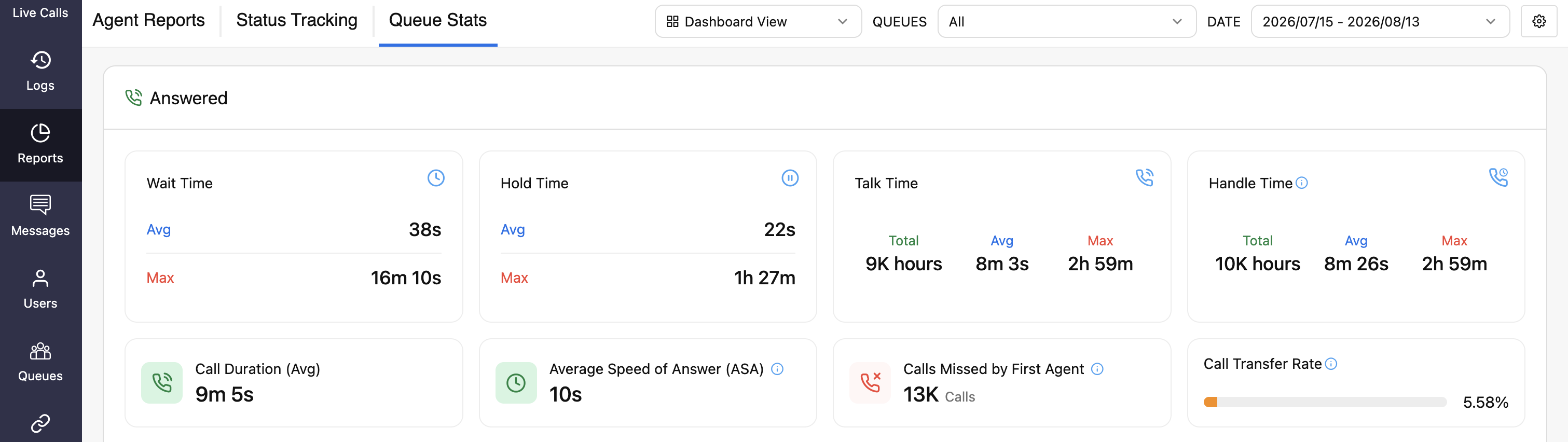1568x442 pixels.
Task: Click the missed call red icon
Action: [x=871, y=382]
